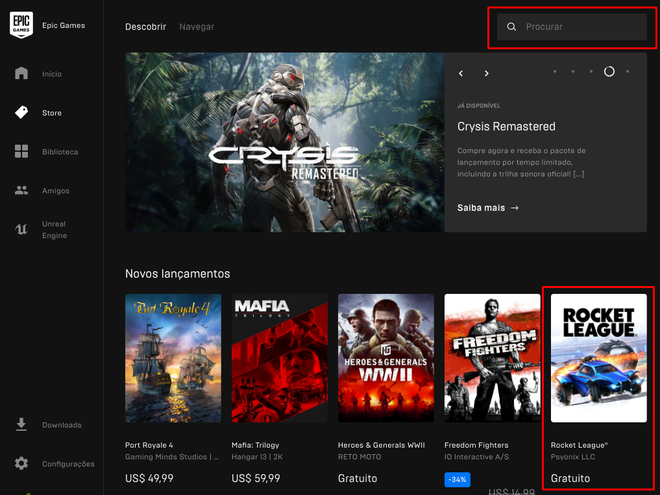The width and height of the screenshot is (660, 495).
Task: Click the Psyonix LLC publisher text
Action: pyautogui.click(x=573, y=457)
